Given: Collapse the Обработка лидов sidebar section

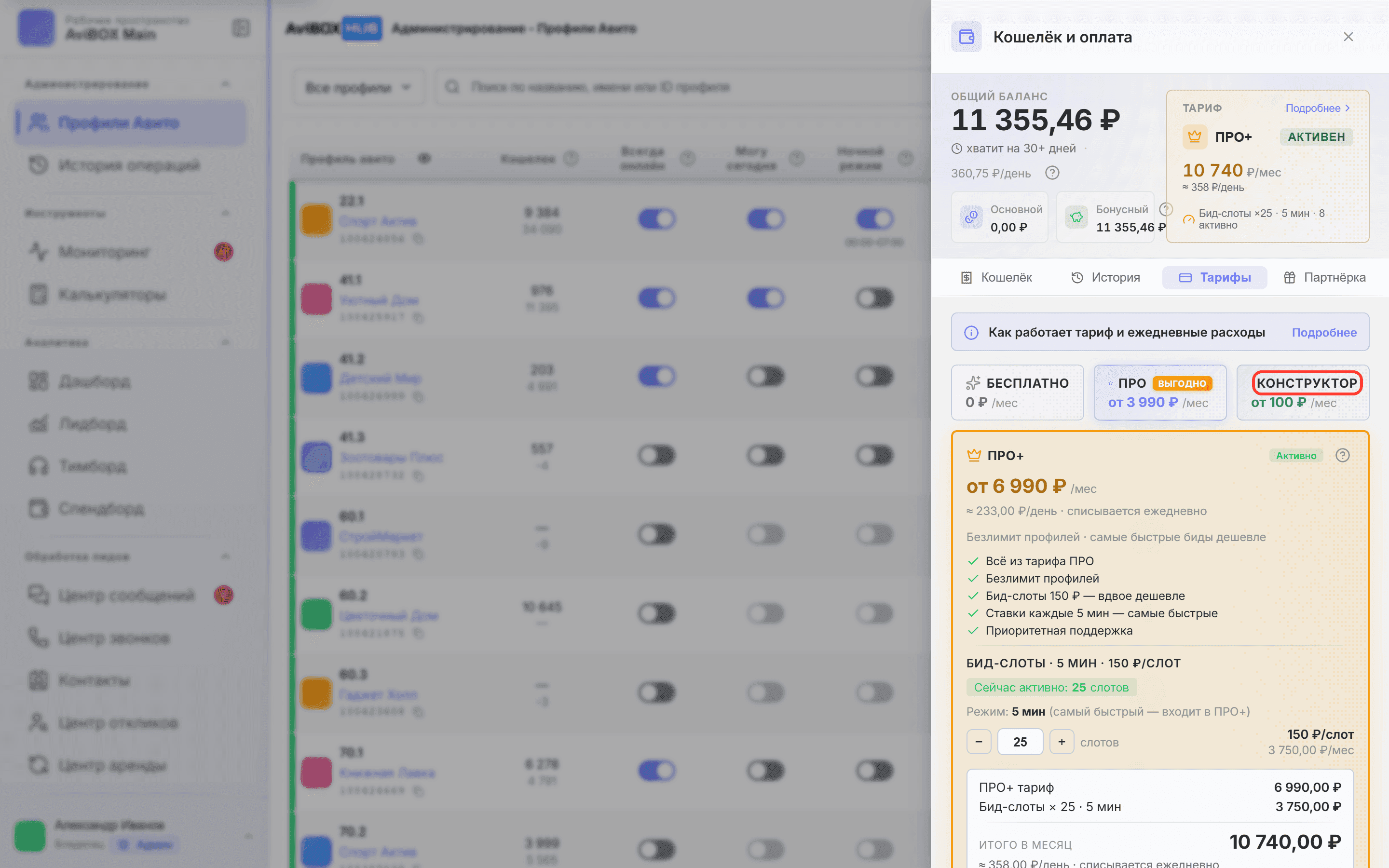Looking at the screenshot, I should pyautogui.click(x=226, y=556).
